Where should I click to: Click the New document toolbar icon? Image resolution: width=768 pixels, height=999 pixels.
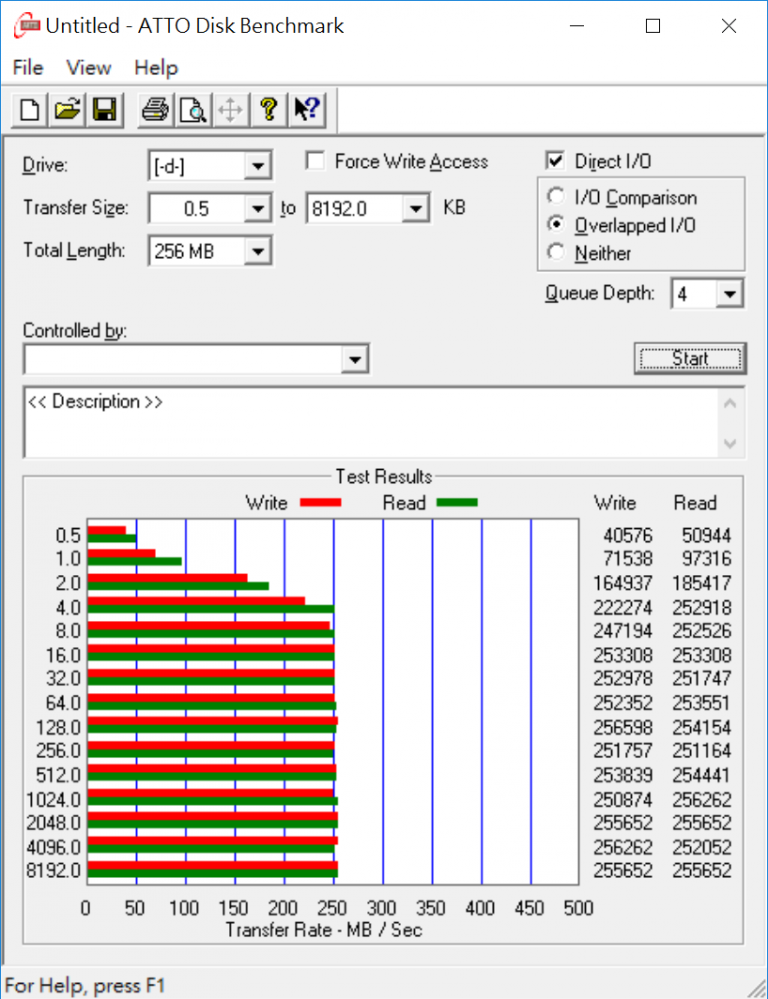point(29,110)
